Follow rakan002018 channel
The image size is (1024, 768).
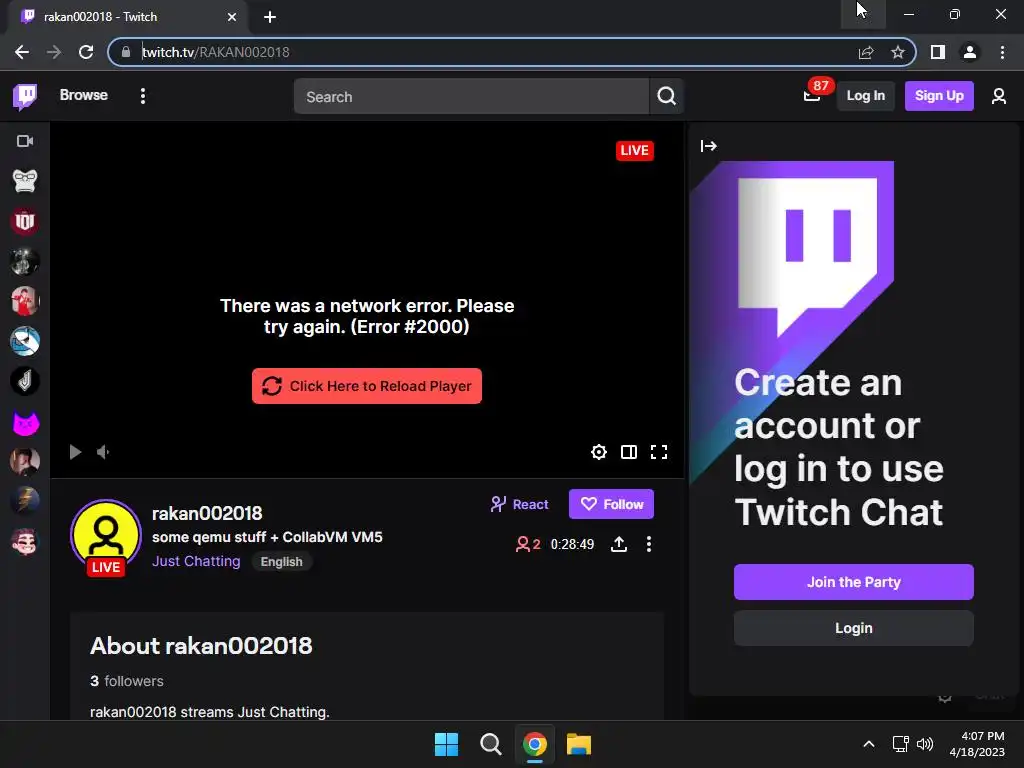tap(611, 504)
